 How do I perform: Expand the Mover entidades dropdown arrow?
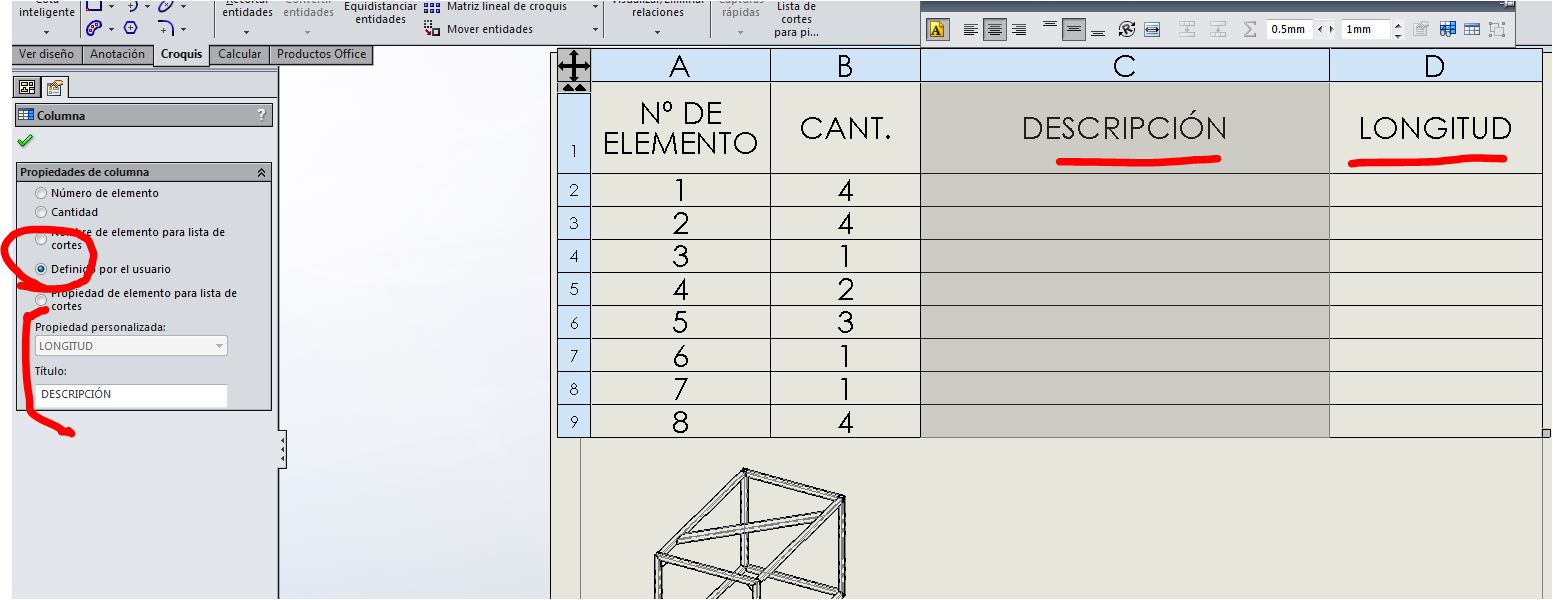click(x=596, y=29)
